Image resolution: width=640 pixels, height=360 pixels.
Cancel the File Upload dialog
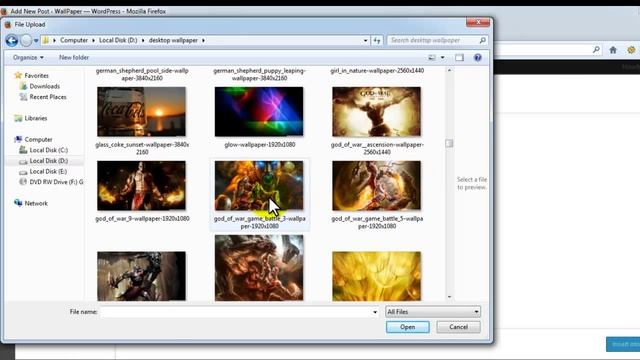[x=458, y=327]
